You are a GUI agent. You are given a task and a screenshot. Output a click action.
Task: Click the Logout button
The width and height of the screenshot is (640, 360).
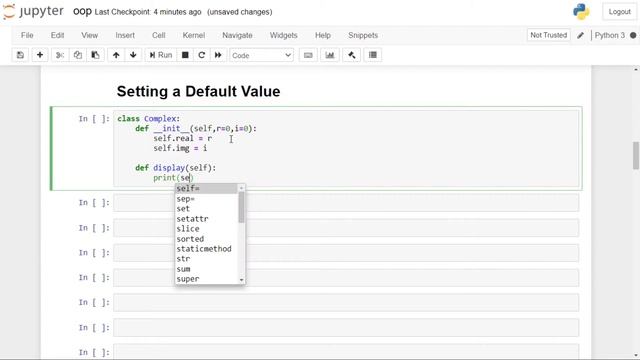pyautogui.click(x=619, y=12)
